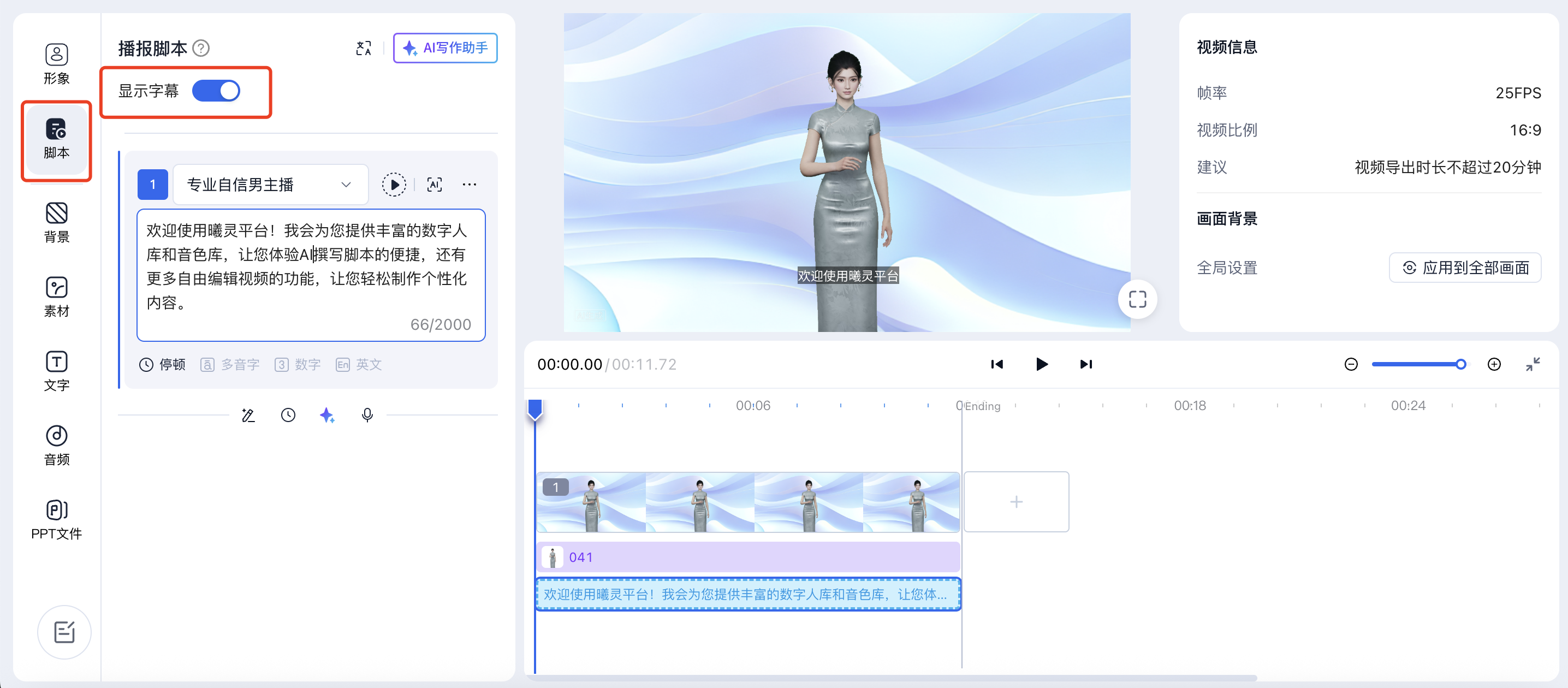Viewport: 1568px width, 688px height.
Task: Click 应用到全部画面 button
Action: click(x=1464, y=268)
